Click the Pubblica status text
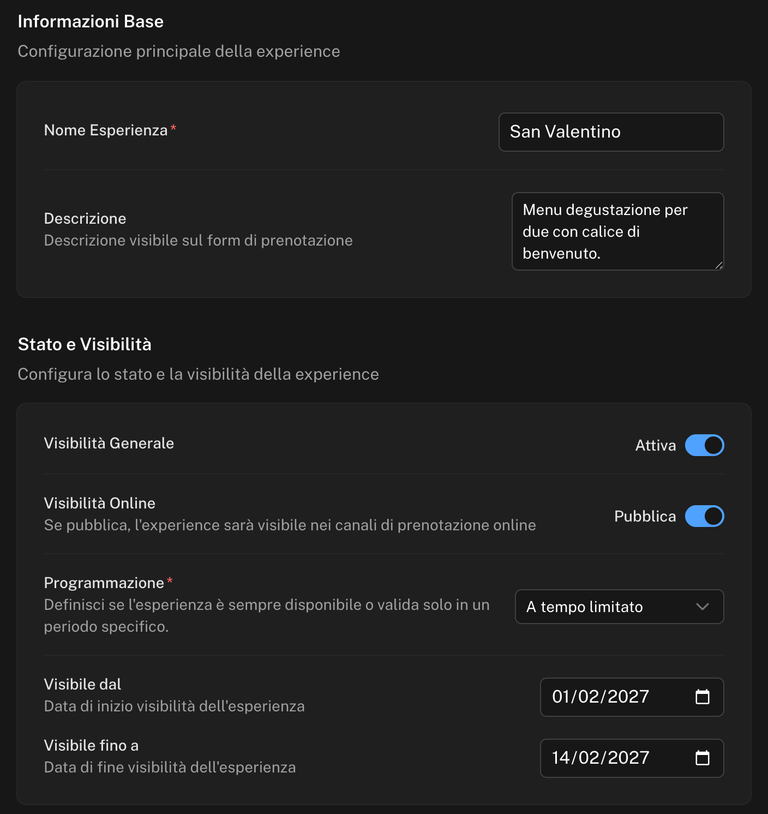 click(x=645, y=516)
